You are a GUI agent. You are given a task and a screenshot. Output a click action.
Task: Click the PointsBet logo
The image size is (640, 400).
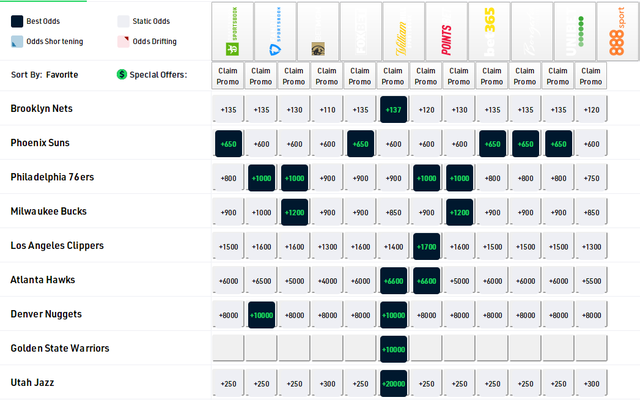446,29
